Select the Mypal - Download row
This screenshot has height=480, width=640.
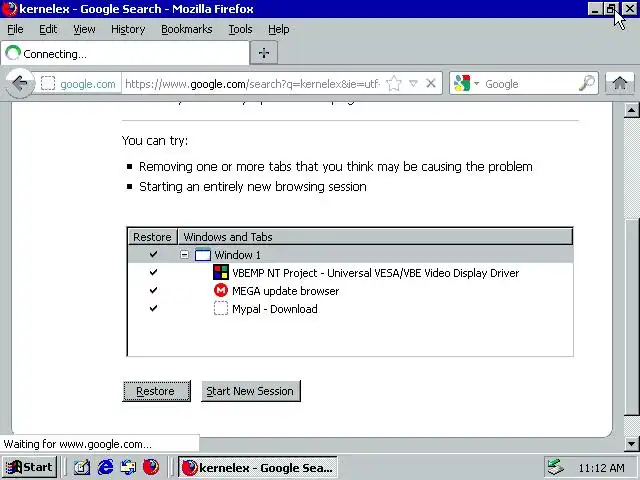click(351, 309)
